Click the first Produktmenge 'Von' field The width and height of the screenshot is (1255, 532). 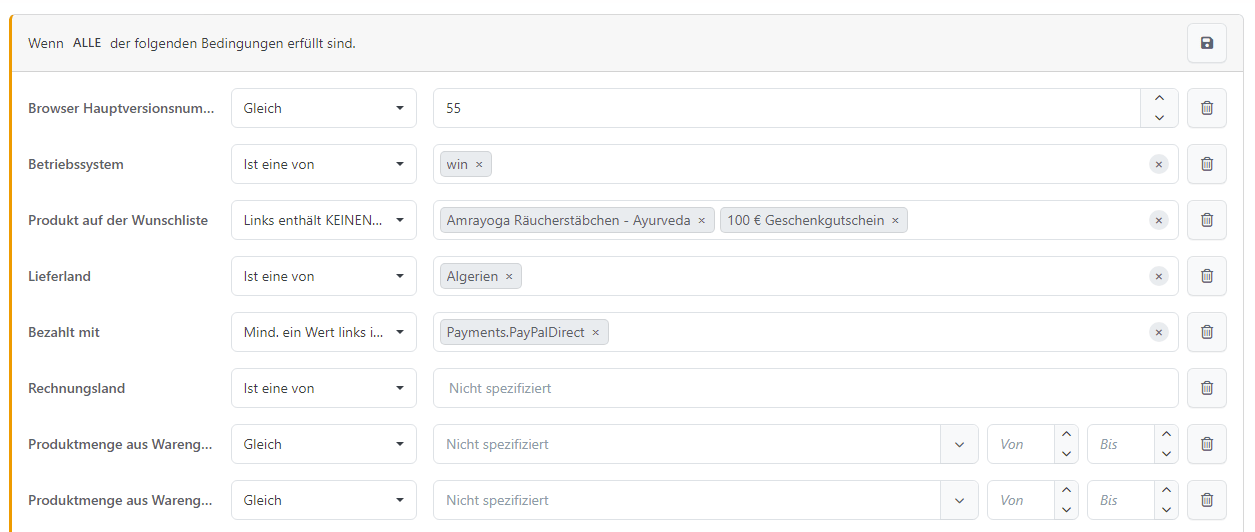click(x=1020, y=444)
